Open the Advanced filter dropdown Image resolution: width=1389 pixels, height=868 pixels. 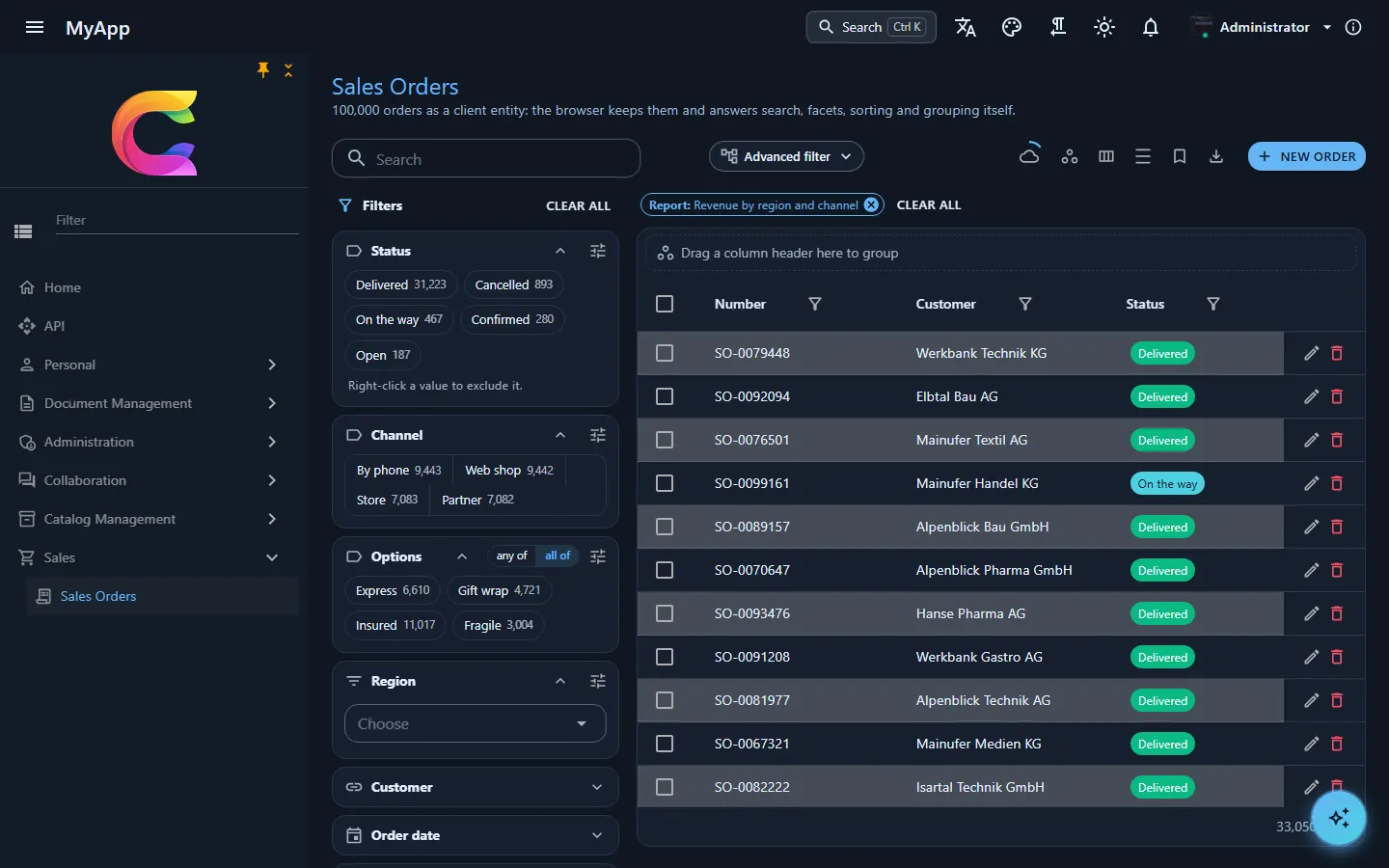pos(787,156)
